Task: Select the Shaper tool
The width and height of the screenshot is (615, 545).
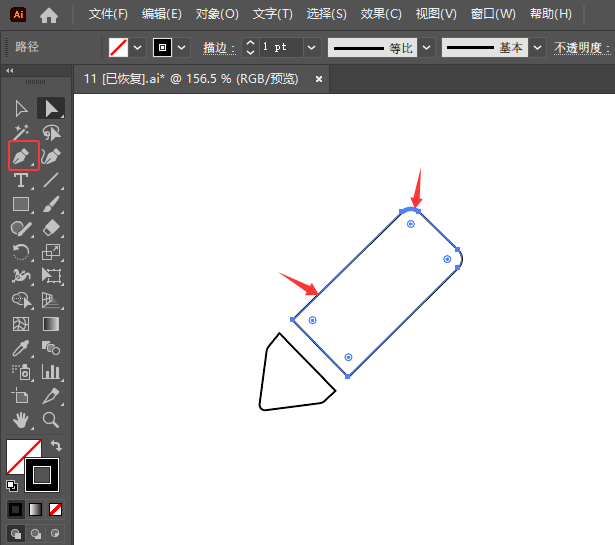Action: 21,228
